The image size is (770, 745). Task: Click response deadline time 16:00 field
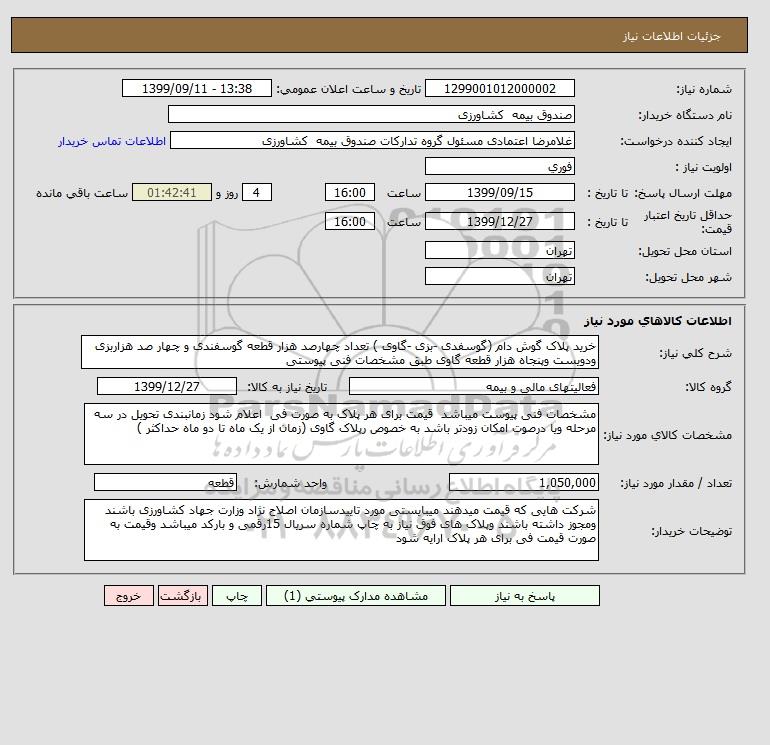[x=350, y=193]
